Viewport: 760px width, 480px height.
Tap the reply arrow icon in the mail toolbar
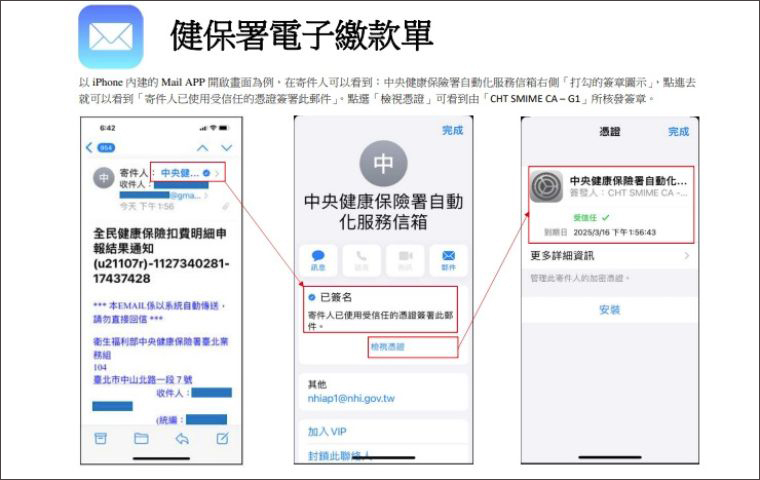(x=182, y=439)
